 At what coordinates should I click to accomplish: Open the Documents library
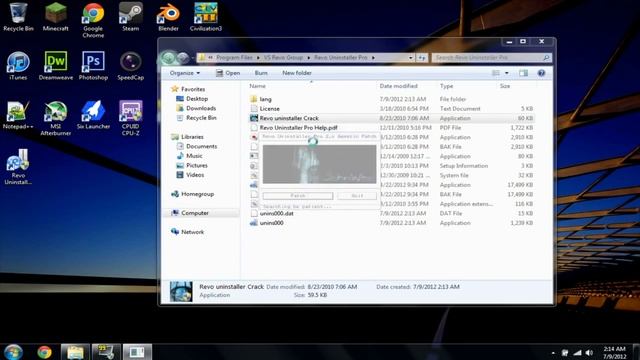201,146
